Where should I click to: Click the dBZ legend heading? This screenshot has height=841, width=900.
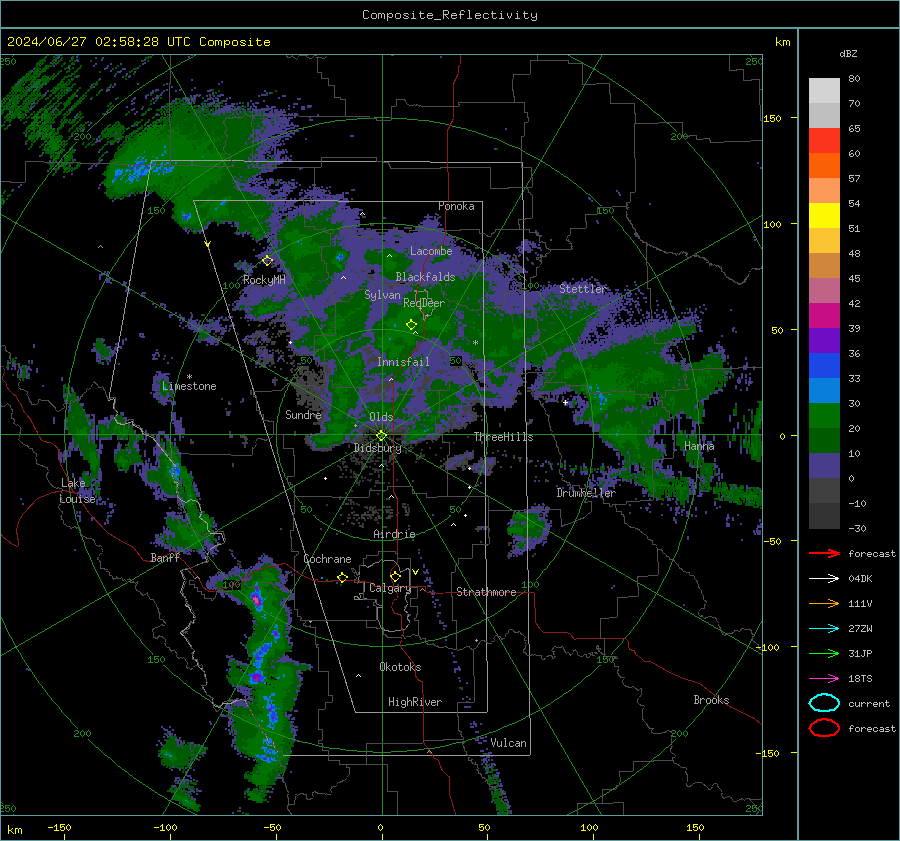pos(848,53)
